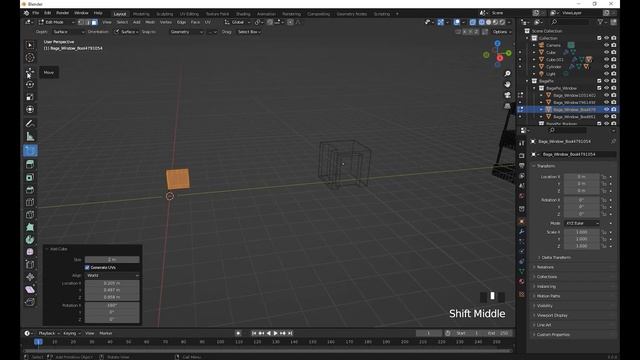Screen dimensions: 640x360
Task: Expand the Motion Paths panel
Action: point(548,296)
